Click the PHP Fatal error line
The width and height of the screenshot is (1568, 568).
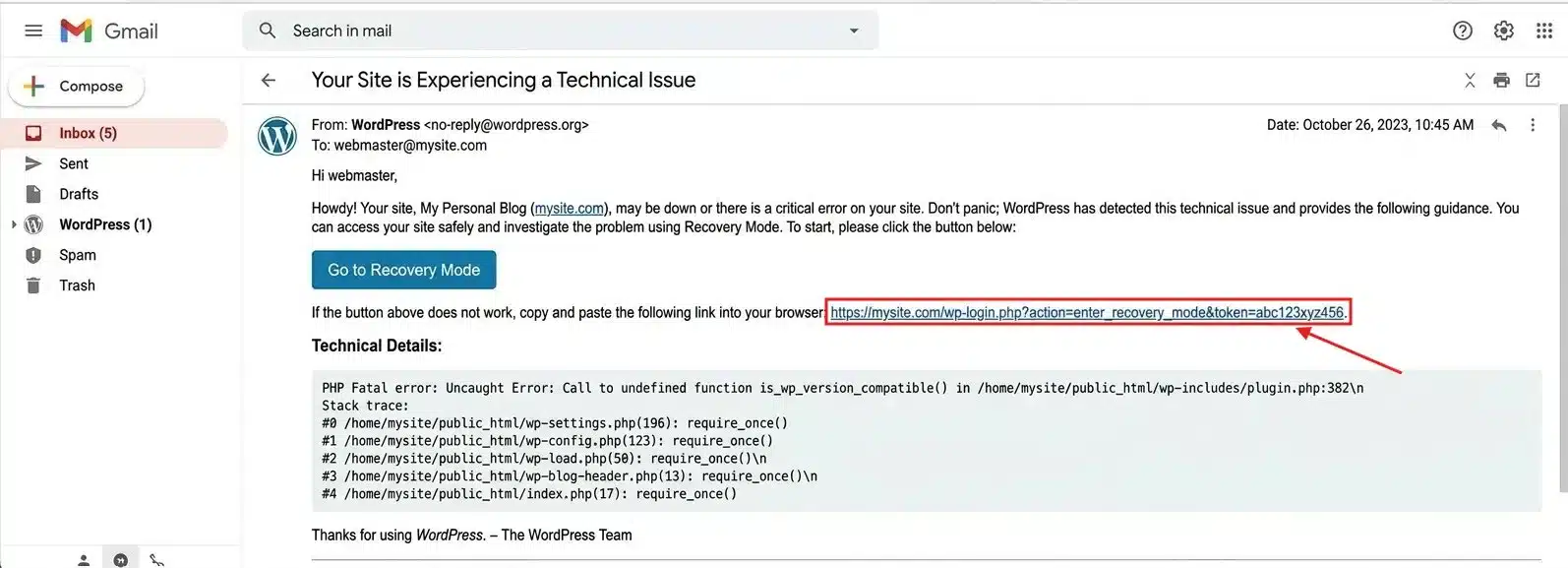pyautogui.click(x=842, y=388)
